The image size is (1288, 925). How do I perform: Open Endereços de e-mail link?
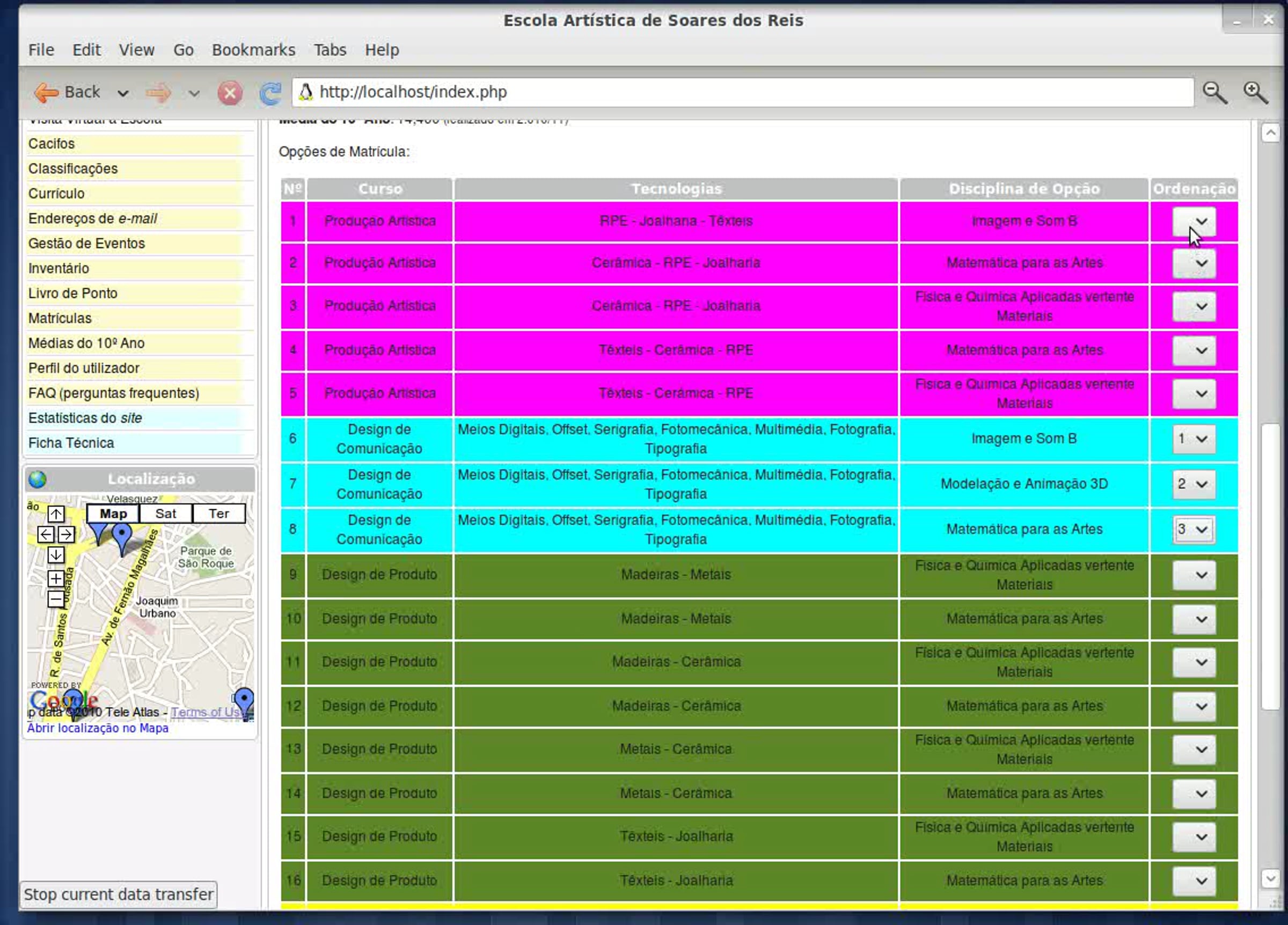coord(92,218)
